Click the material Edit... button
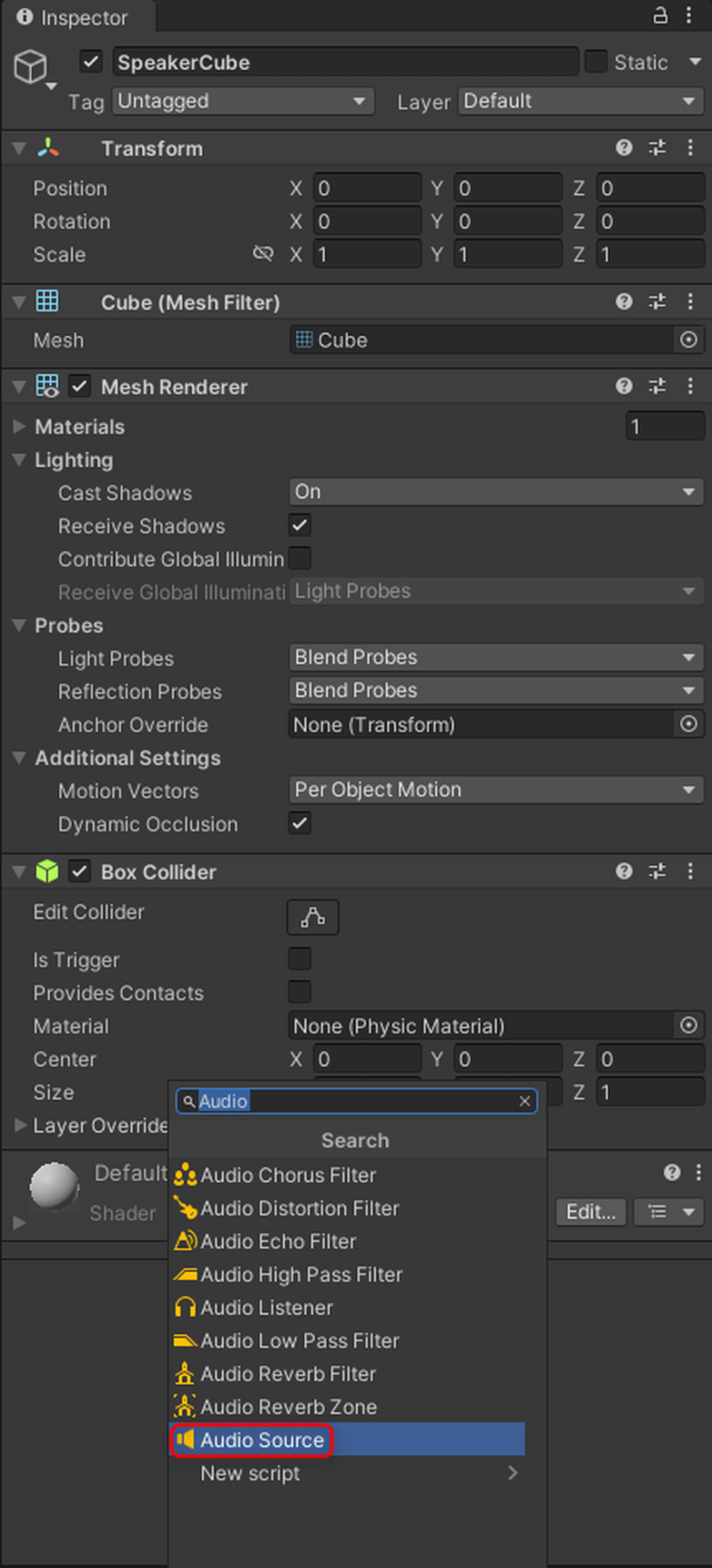712x1568 pixels. coord(590,1212)
